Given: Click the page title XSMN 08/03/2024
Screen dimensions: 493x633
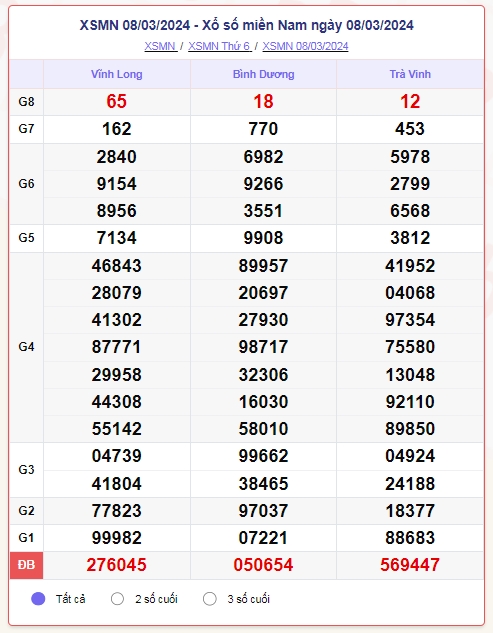Looking at the screenshot, I should tap(247, 25).
